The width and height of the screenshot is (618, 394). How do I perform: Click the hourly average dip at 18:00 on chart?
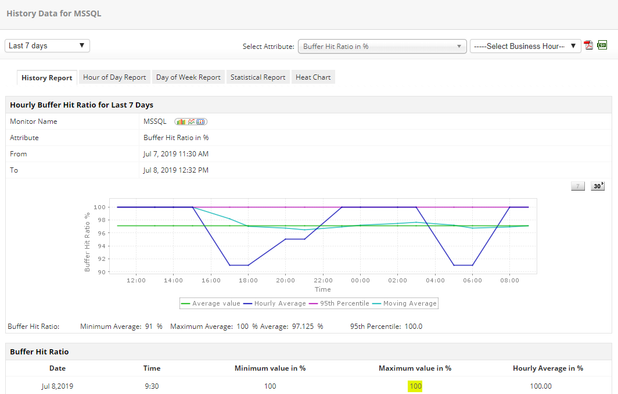pyautogui.click(x=248, y=265)
